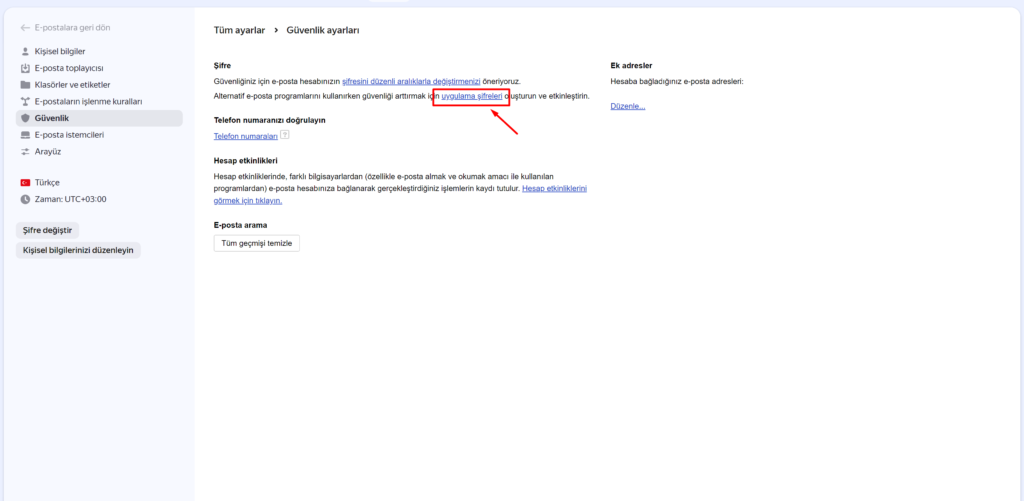The height and width of the screenshot is (501, 1024).
Task: Open the Zaman: UTC+03:00 timezone selector
Action: [x=70, y=199]
